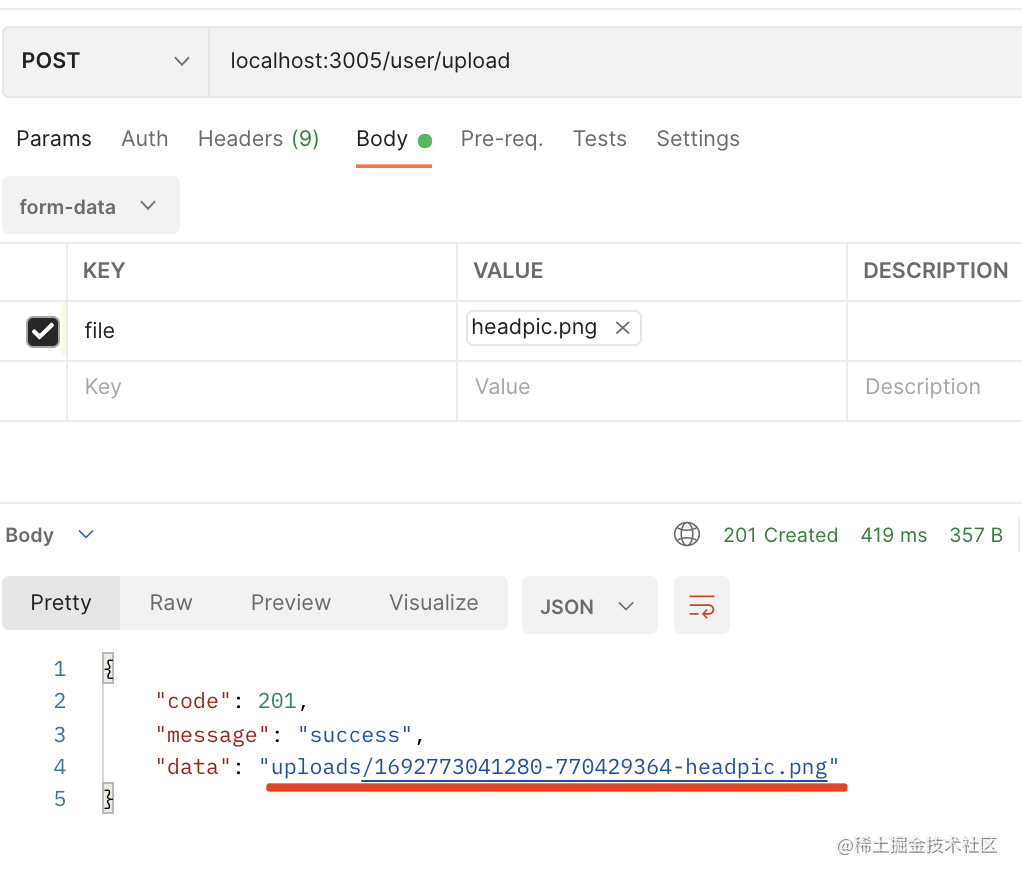The height and width of the screenshot is (880, 1022).
Task: Uncheck the file row checkbox
Action: (x=43, y=331)
